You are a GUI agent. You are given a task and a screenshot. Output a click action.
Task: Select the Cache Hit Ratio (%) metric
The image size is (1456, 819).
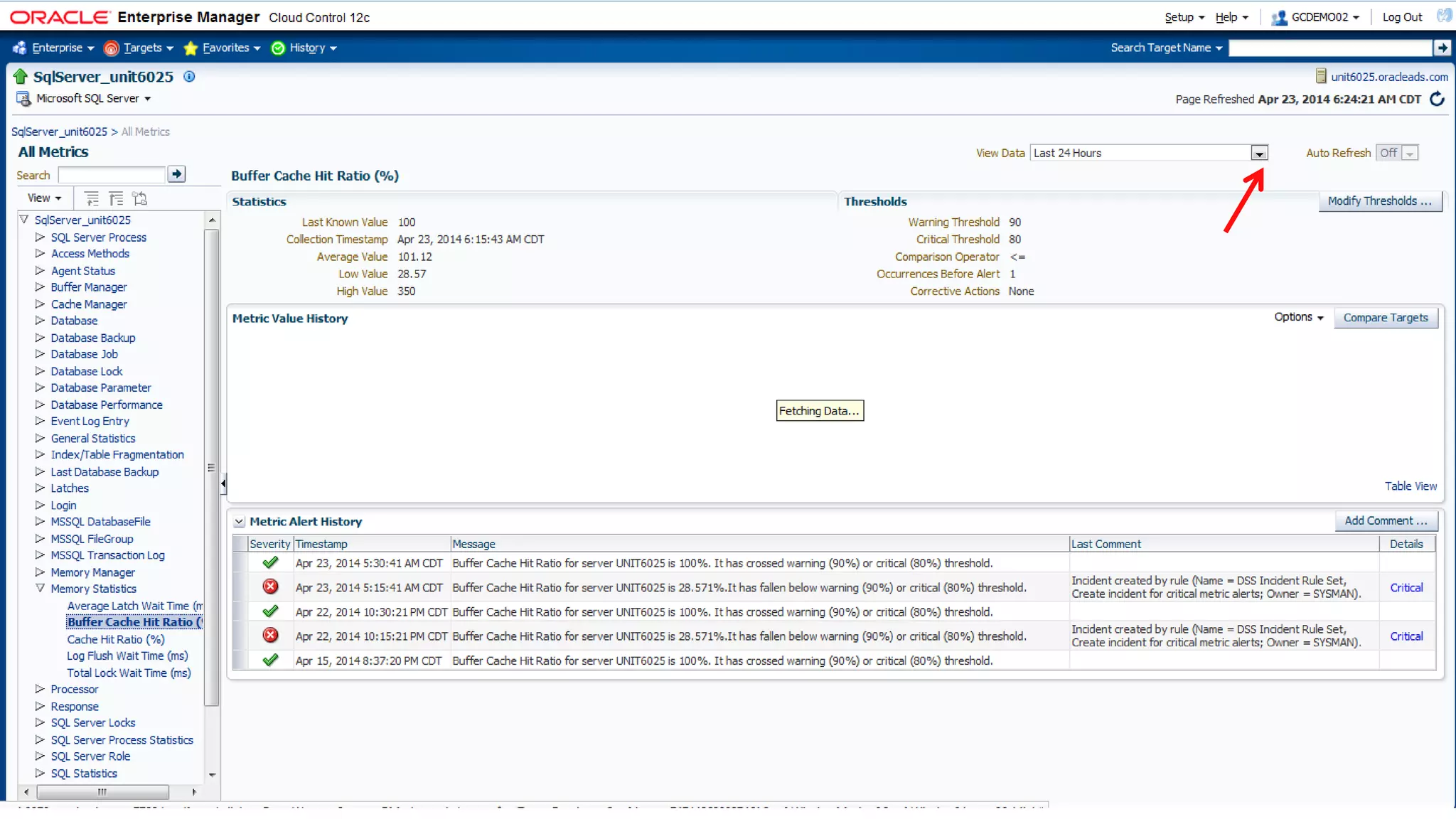pos(116,639)
